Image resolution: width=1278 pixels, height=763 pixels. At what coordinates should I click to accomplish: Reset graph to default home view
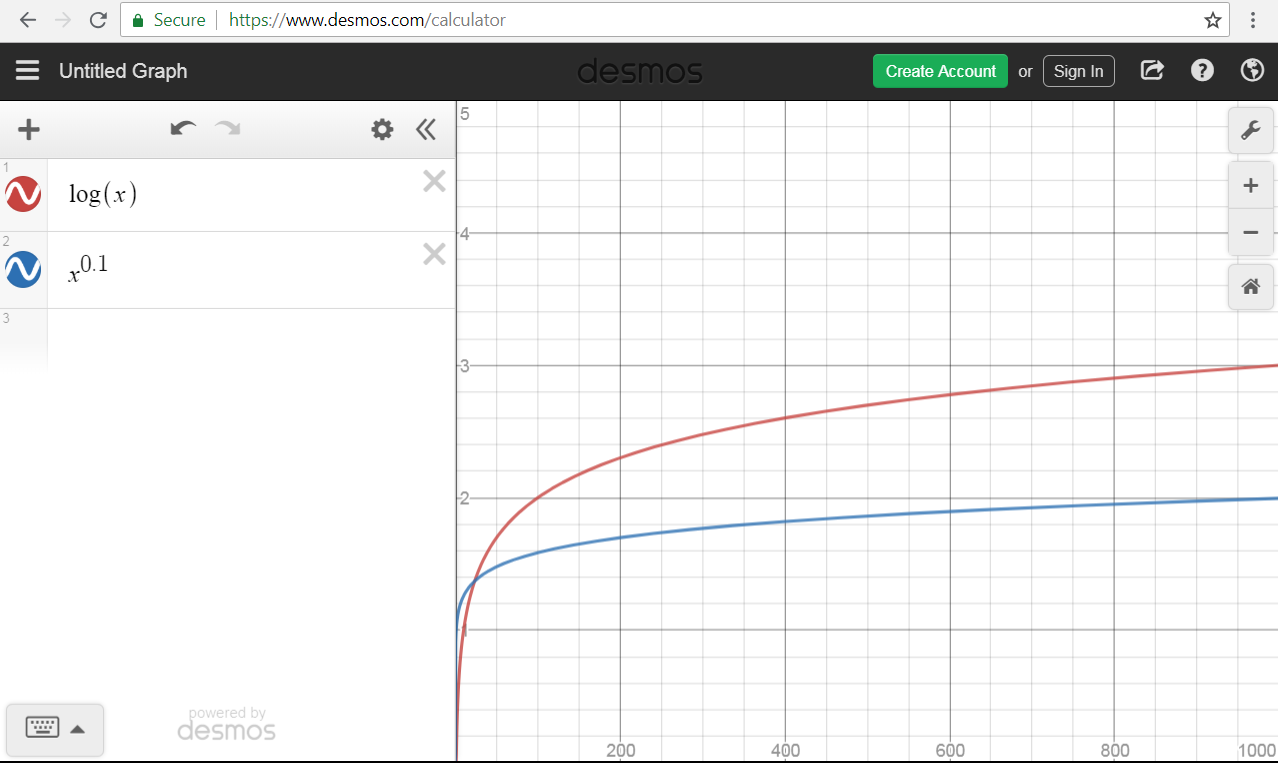coord(1250,287)
